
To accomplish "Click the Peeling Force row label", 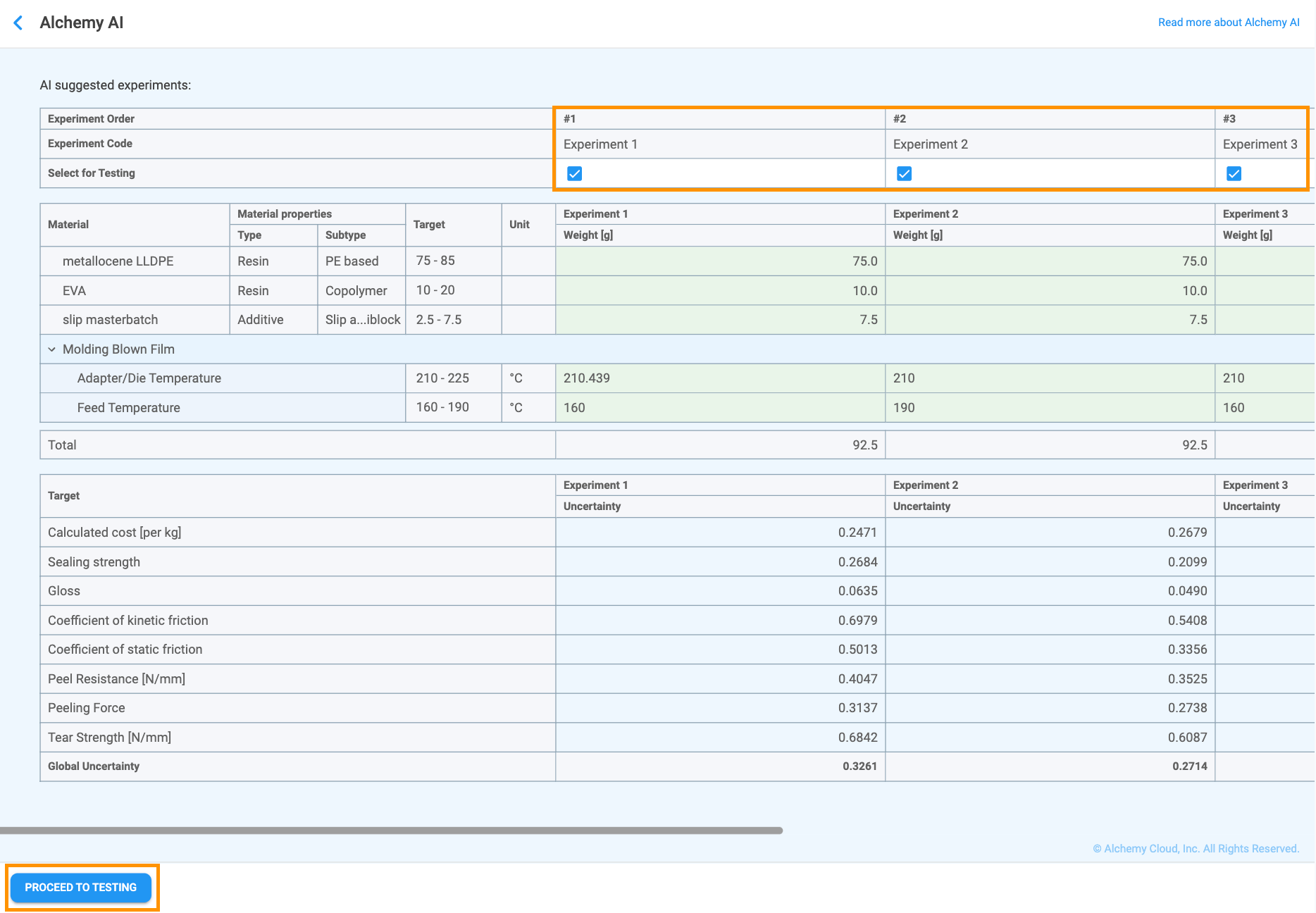I will [x=87, y=708].
